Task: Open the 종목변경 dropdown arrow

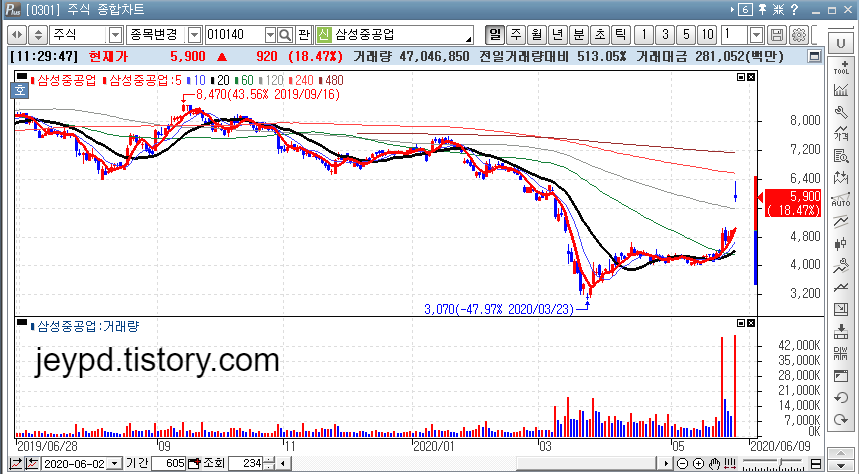Action: coord(194,35)
